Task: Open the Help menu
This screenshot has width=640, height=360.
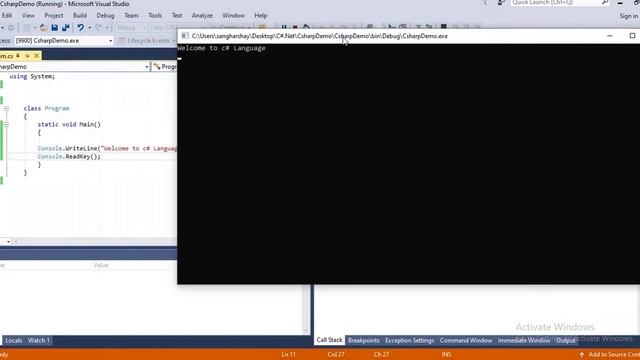Action: pos(260,16)
